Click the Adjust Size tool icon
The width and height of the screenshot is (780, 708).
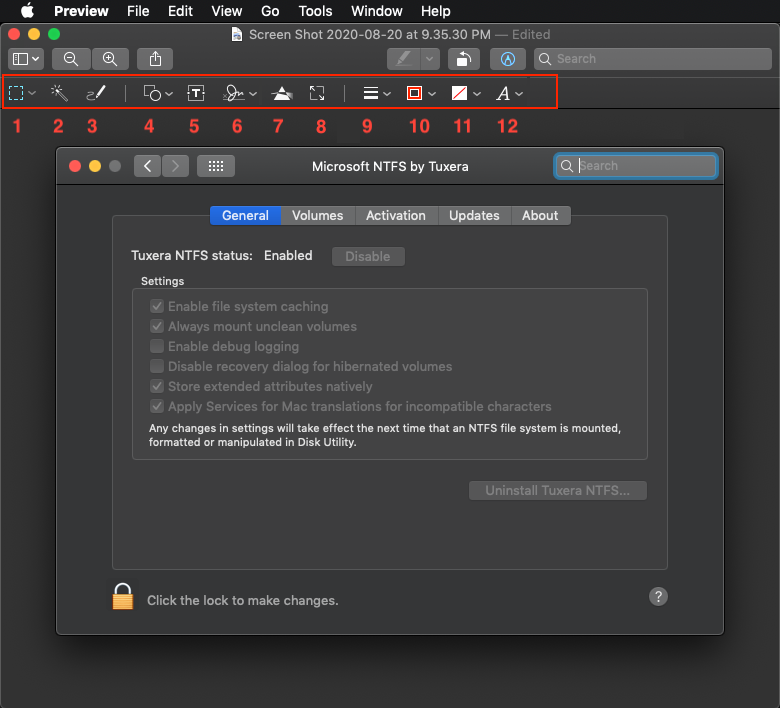click(x=317, y=93)
